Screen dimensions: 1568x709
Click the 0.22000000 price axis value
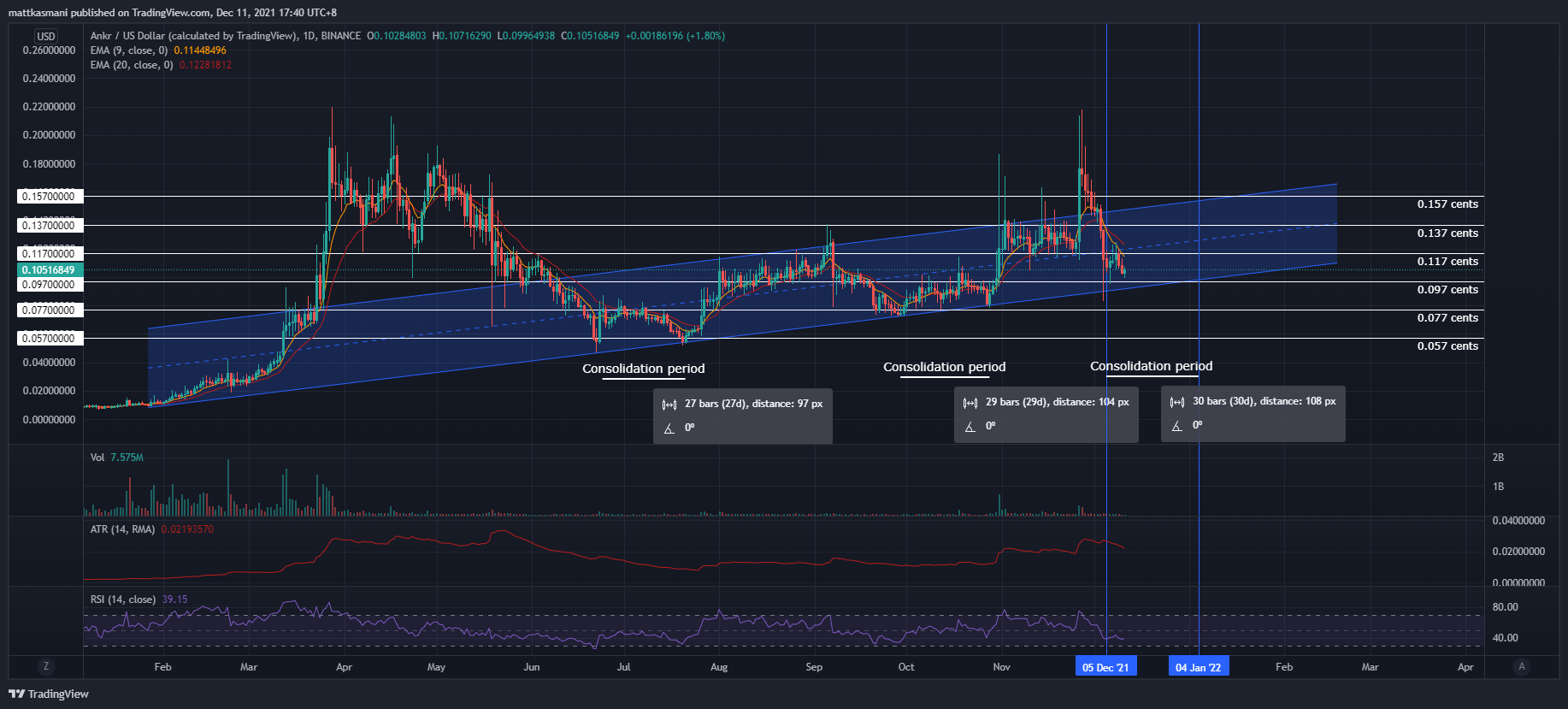coord(49,107)
